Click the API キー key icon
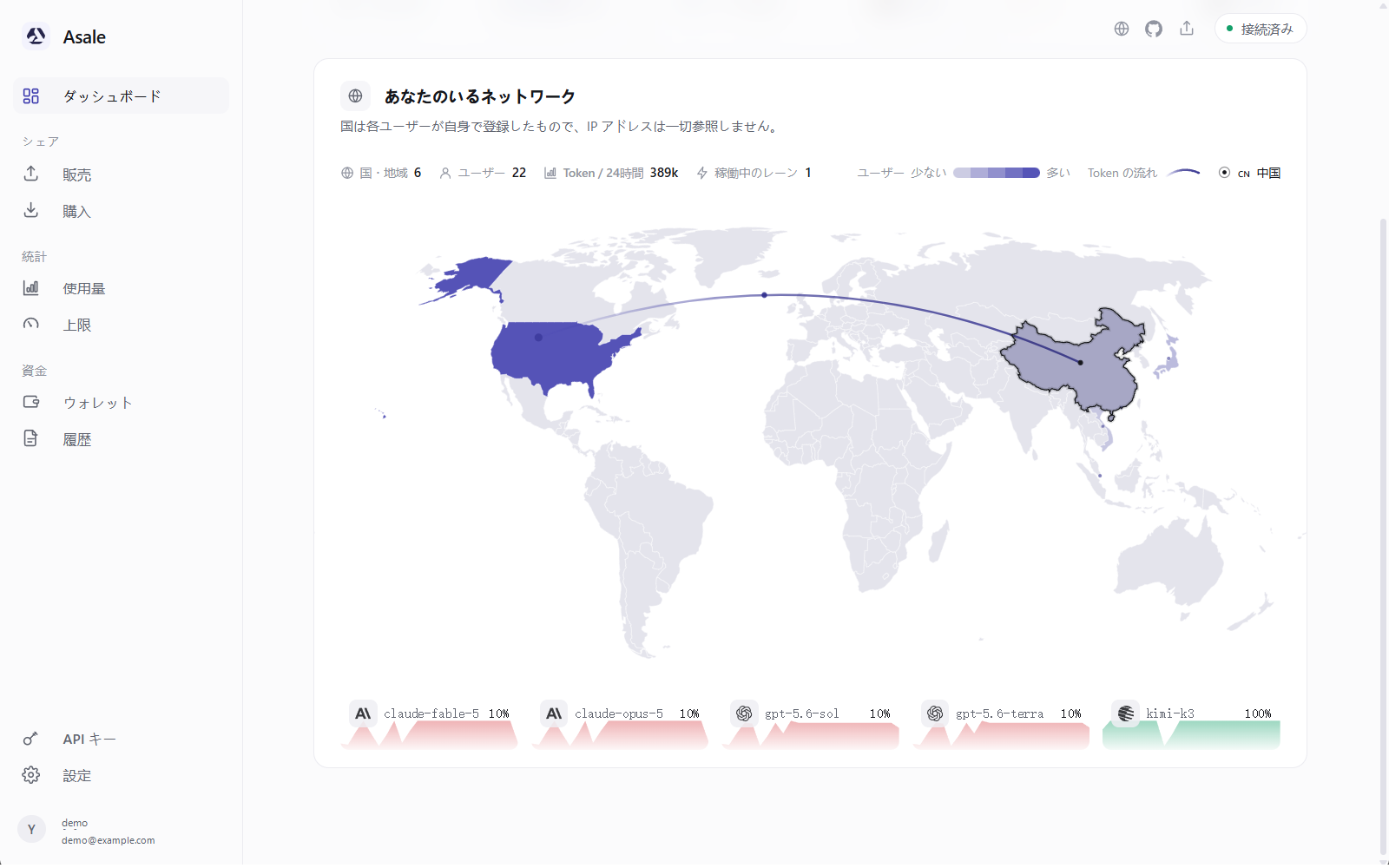This screenshot has width=1389, height=868. coord(31,739)
